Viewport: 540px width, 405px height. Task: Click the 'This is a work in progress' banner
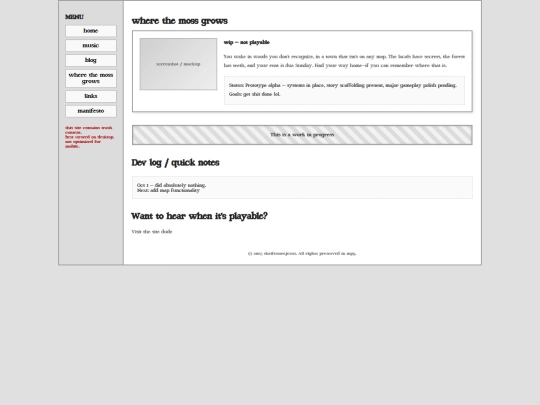[x=302, y=135]
